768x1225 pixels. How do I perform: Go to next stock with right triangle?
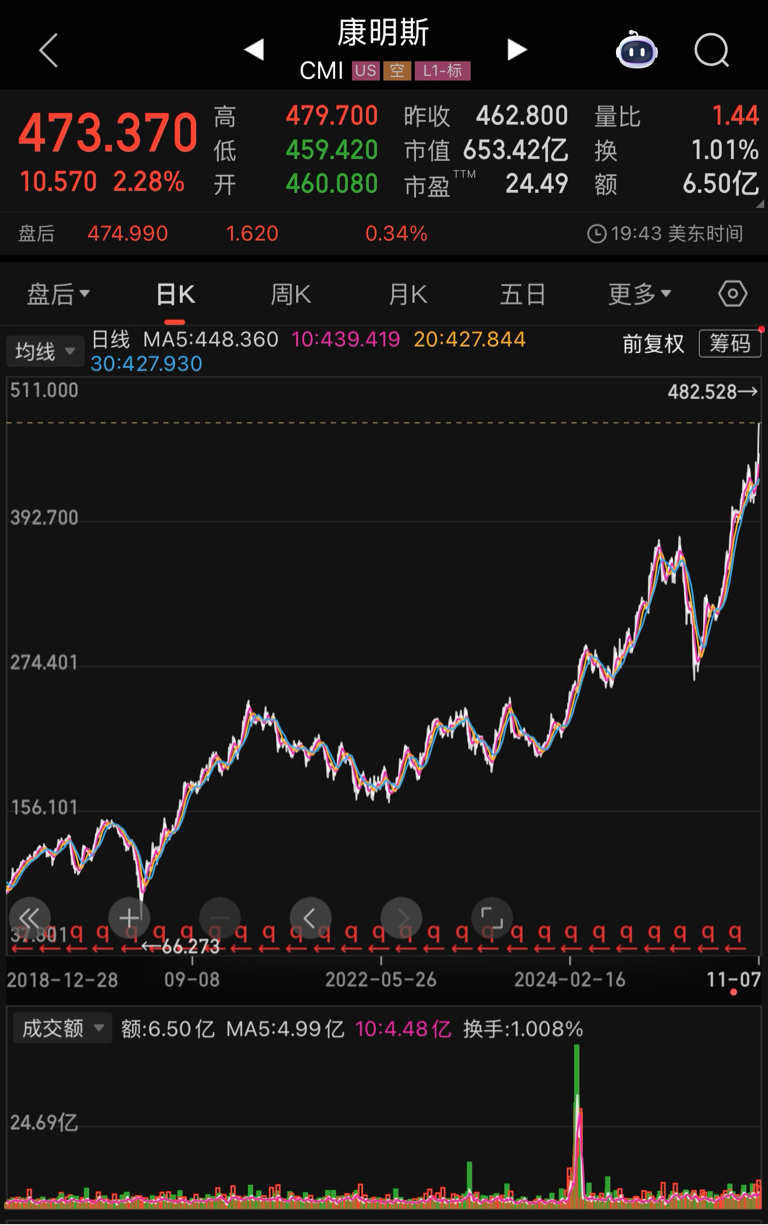517,49
